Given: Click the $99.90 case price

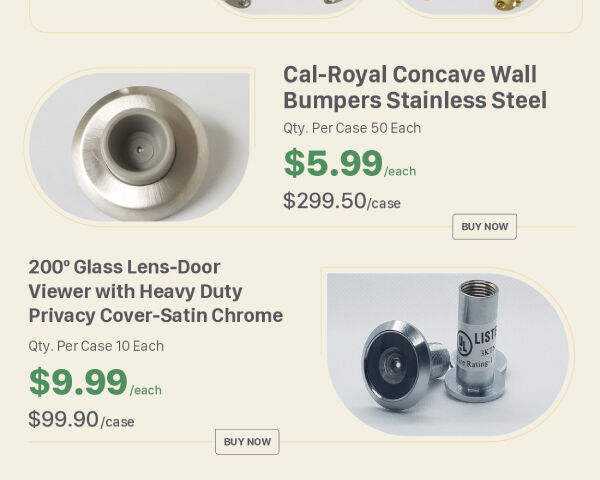Looking at the screenshot, I should [x=63, y=420].
